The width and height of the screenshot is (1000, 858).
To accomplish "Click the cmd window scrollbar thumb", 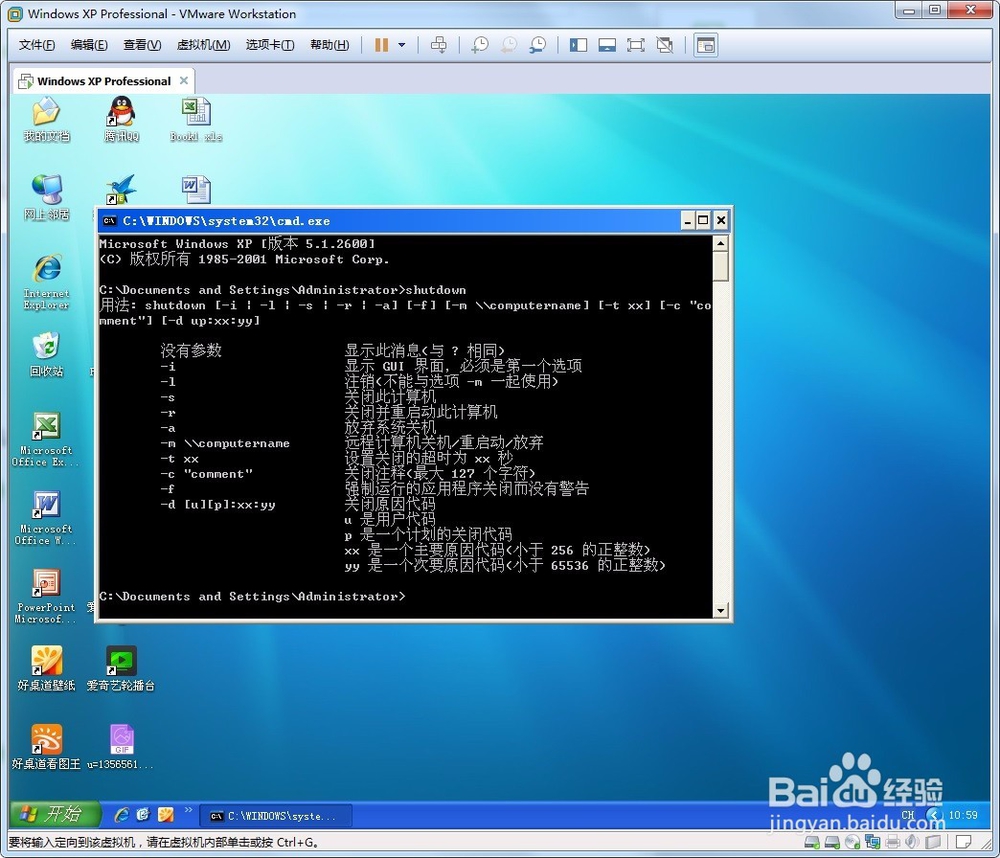I will [721, 266].
